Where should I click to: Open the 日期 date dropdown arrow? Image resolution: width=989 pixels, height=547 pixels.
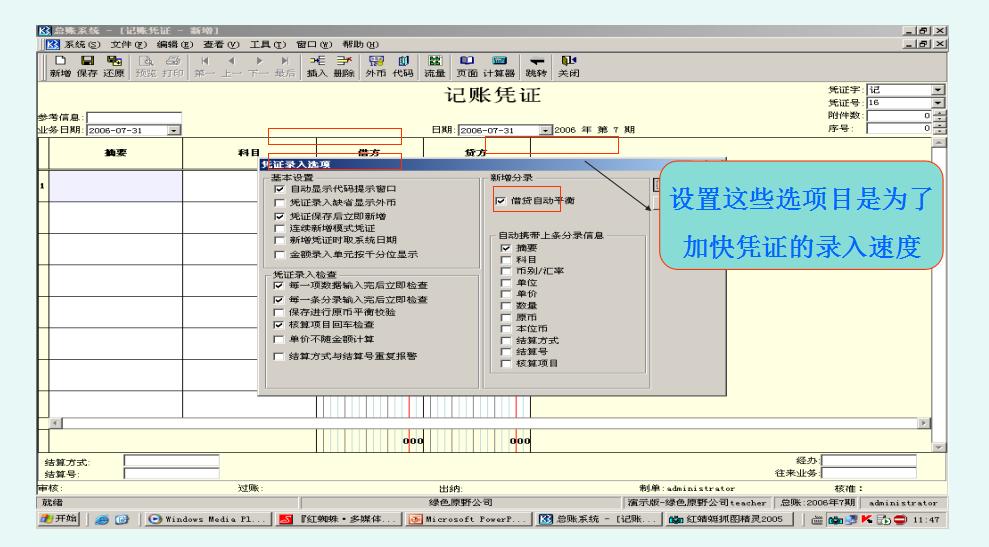coord(545,130)
